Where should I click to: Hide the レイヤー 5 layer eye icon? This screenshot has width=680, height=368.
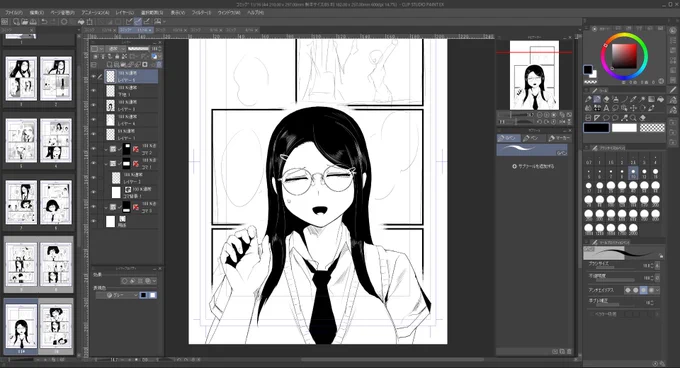[94, 76]
